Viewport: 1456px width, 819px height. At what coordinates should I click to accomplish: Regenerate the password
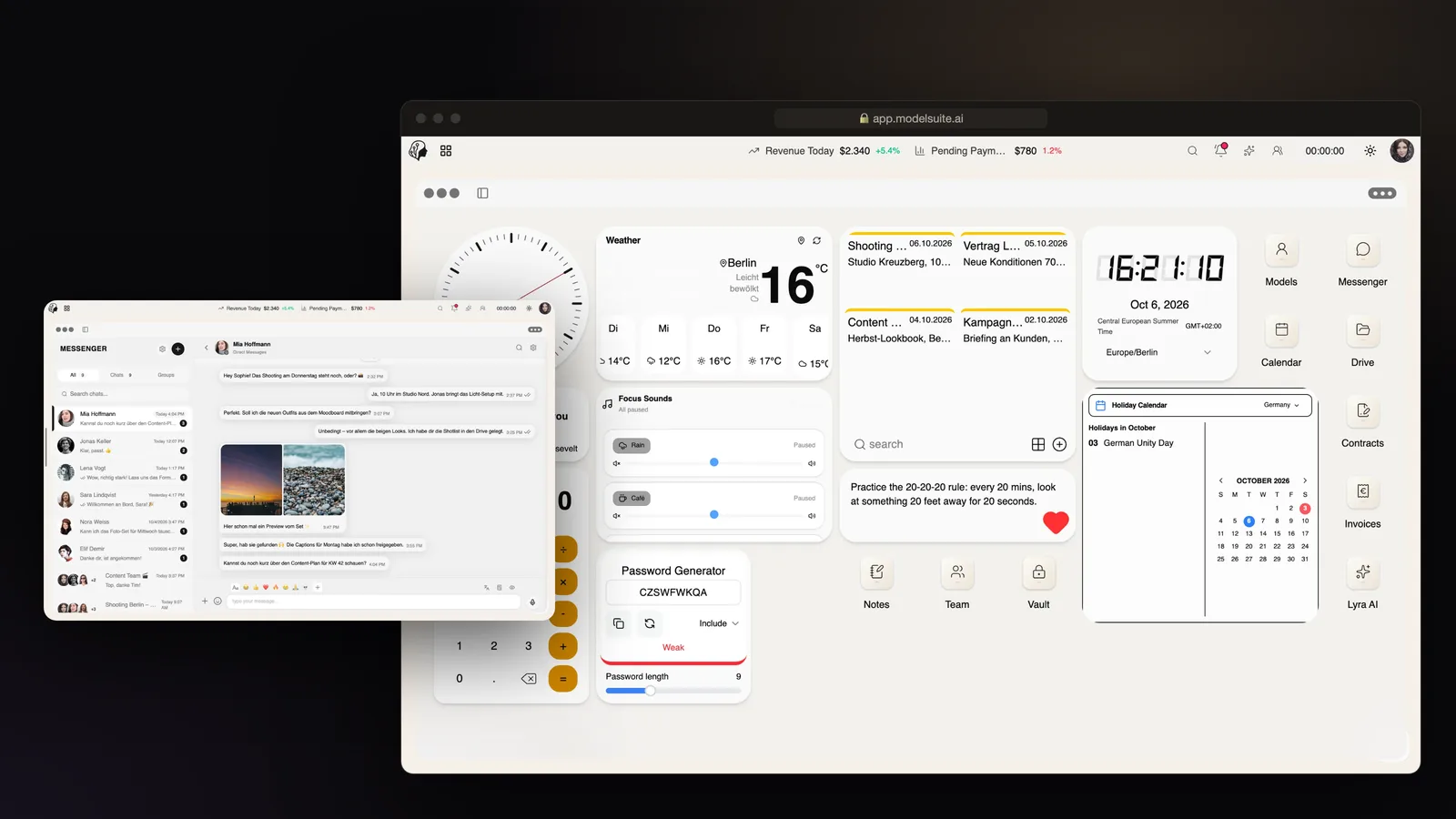[650, 623]
